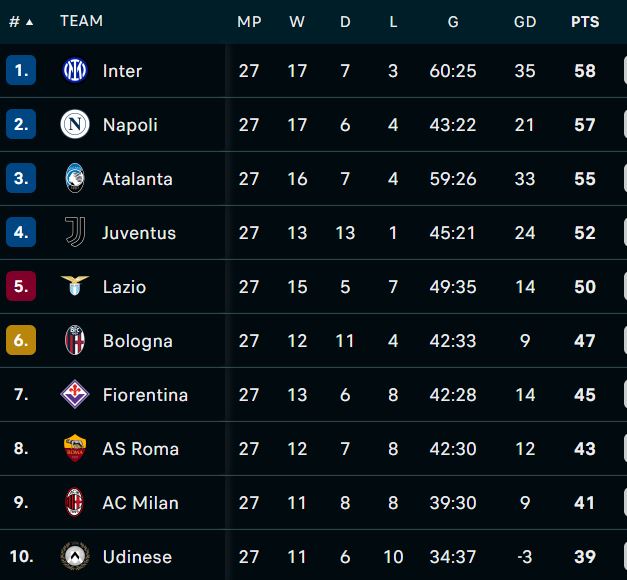Open the Fiorentina team link

click(x=145, y=395)
